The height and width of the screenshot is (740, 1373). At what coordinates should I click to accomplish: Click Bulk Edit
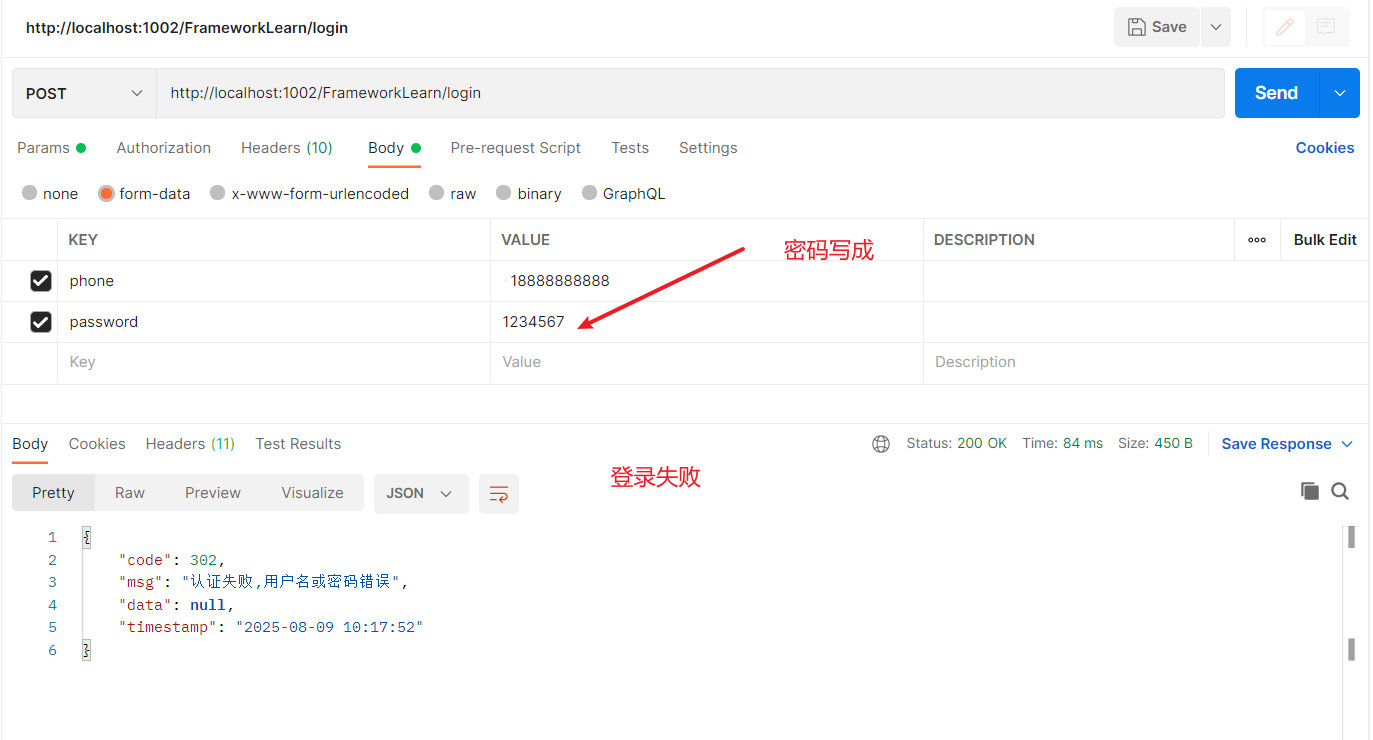pos(1325,240)
